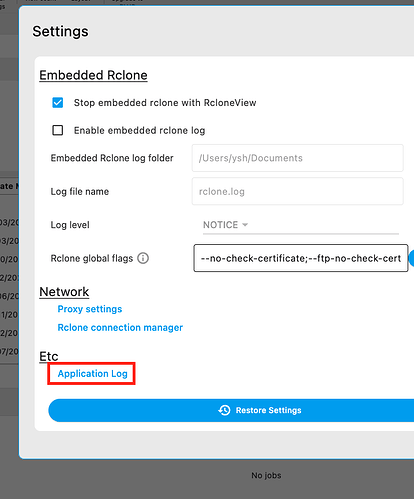Image resolution: width=414 pixels, height=499 pixels.
Task: Focus the Embedded Rclone log folder field
Action: 298,158
